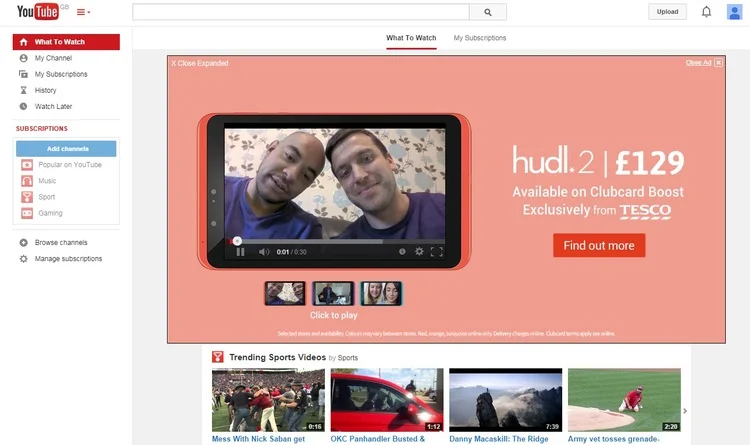The height and width of the screenshot is (445, 750).
Task: Click the Manage subscriptions gear icon
Action: click(23, 259)
